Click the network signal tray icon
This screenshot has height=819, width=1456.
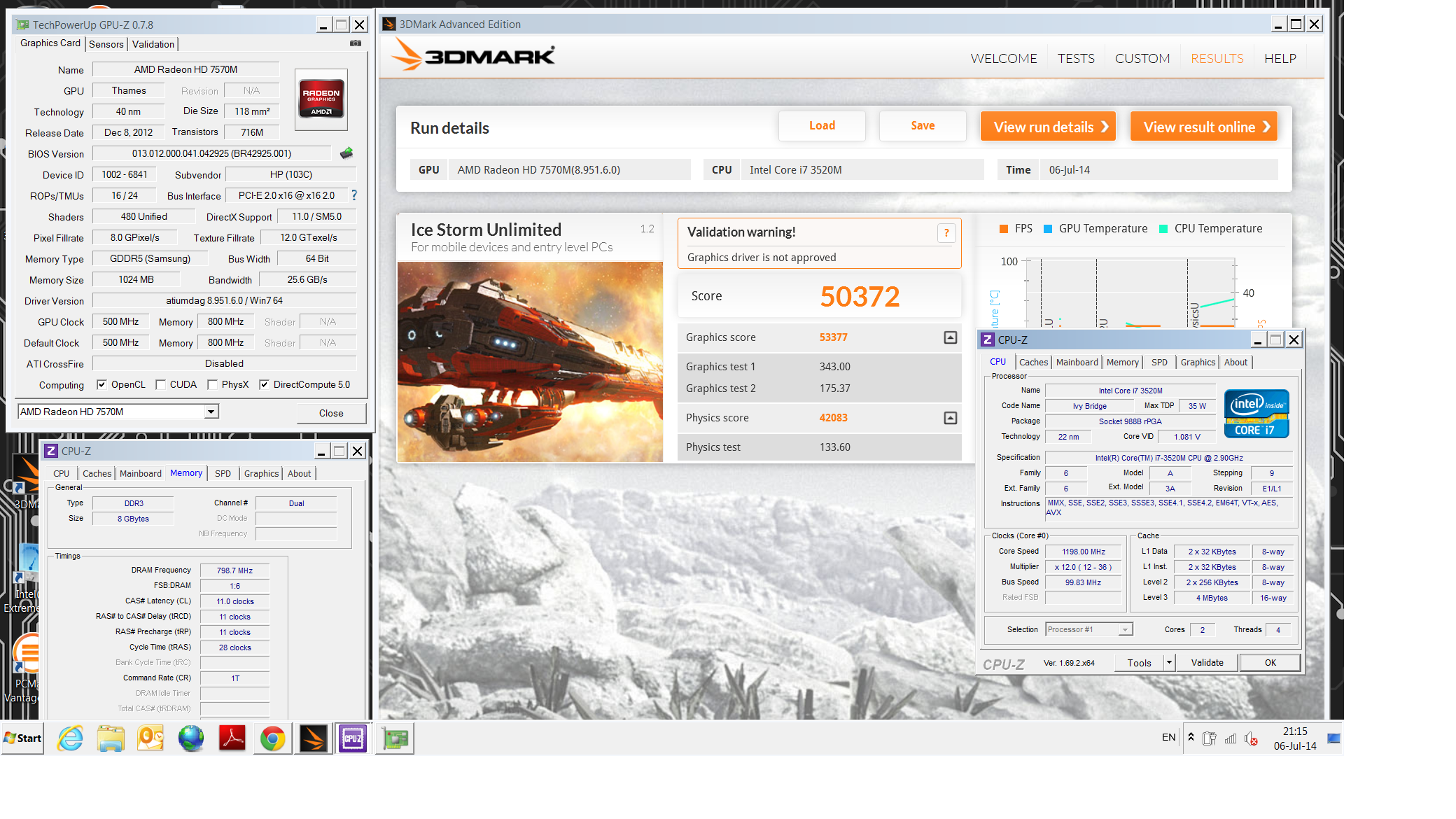click(x=1231, y=738)
